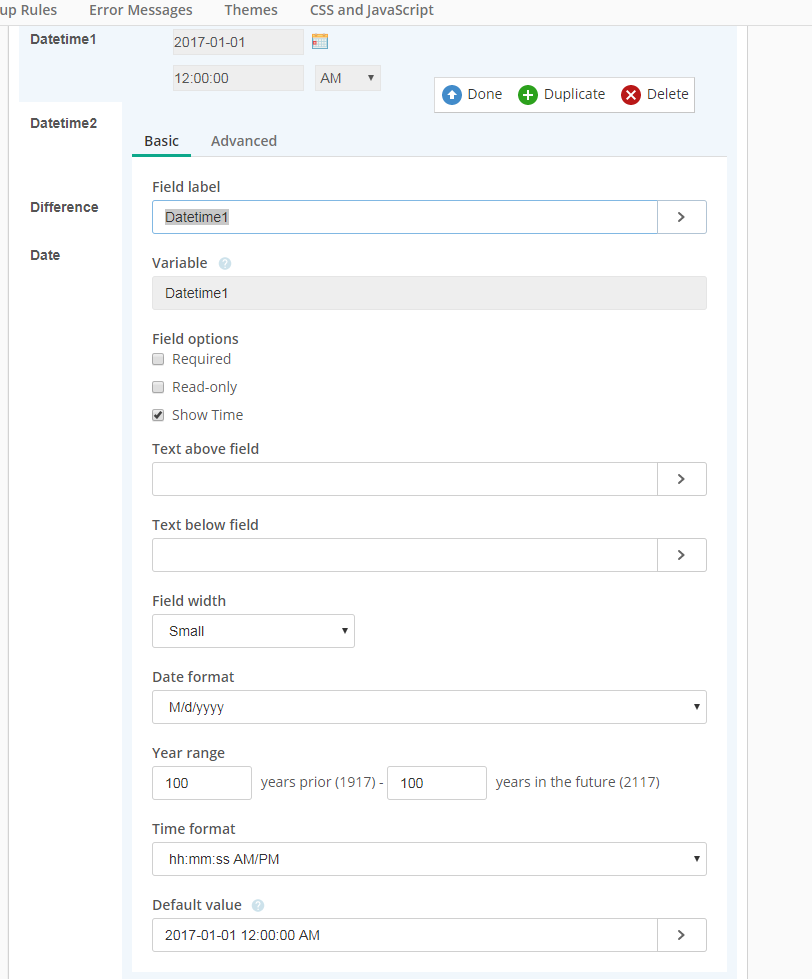Click the years prior input box
The width and height of the screenshot is (812, 979).
tap(202, 783)
